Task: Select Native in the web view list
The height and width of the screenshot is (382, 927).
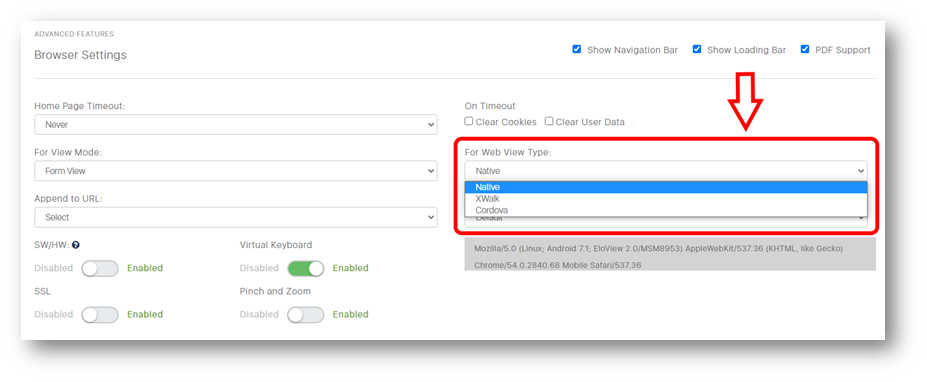Action: click(x=666, y=187)
